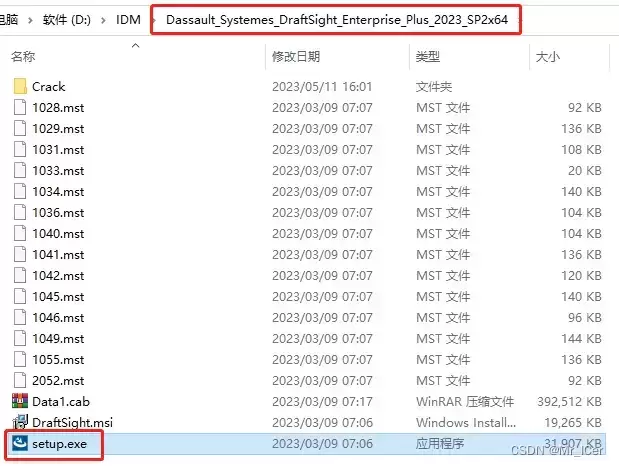This screenshot has width=619, height=466.
Task: Select the 1041.mst file icon
Action: pos(20,254)
